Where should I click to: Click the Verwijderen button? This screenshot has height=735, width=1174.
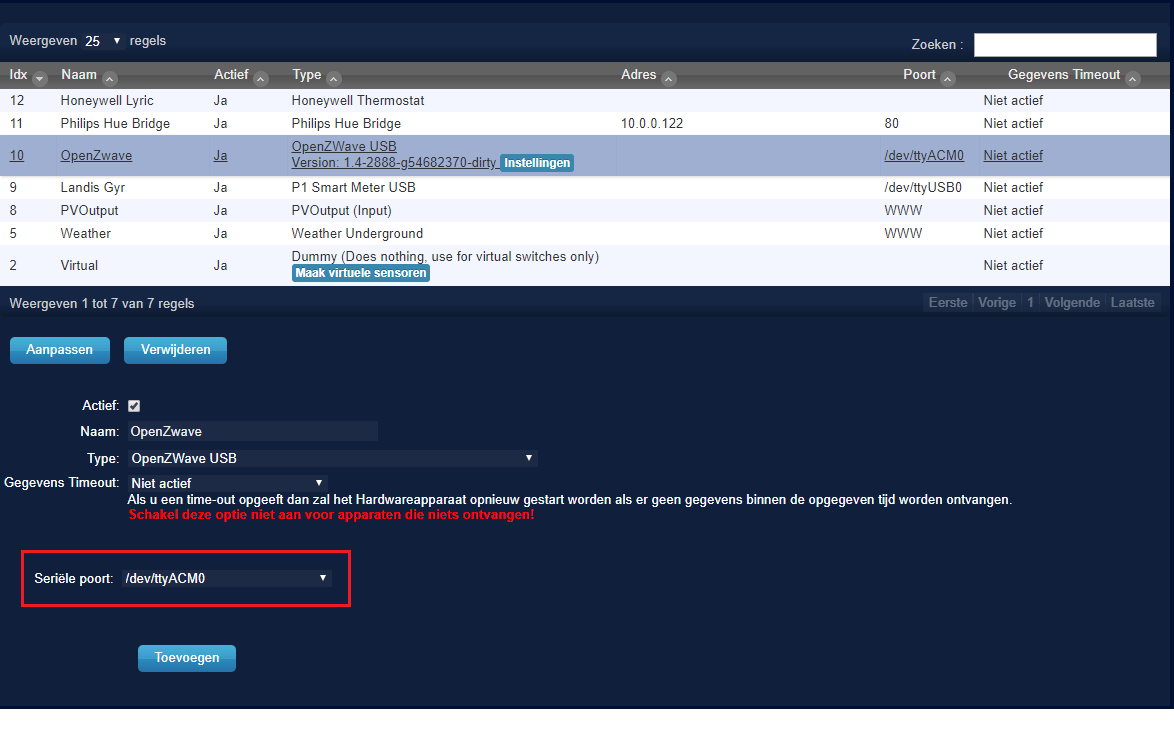point(175,350)
